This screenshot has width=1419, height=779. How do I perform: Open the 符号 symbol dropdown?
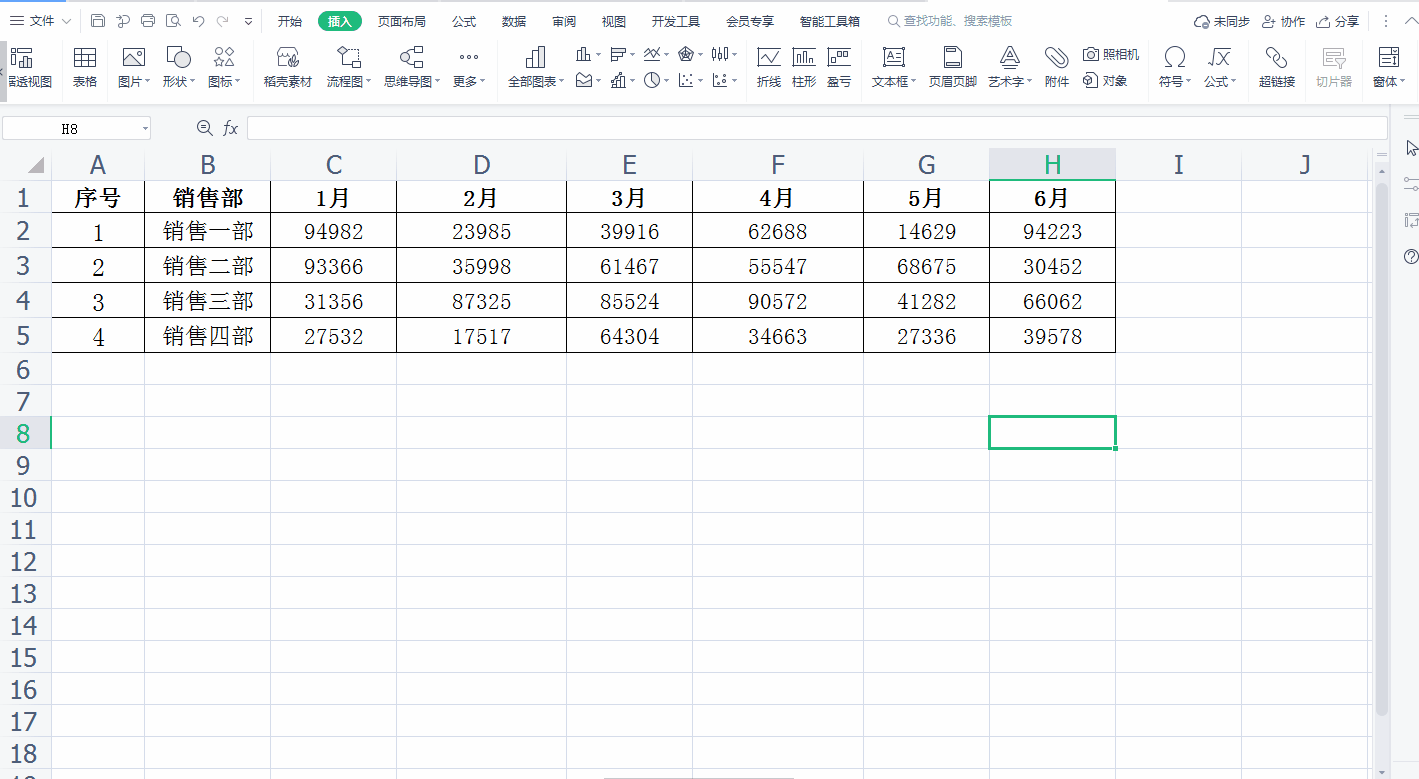coord(1175,68)
